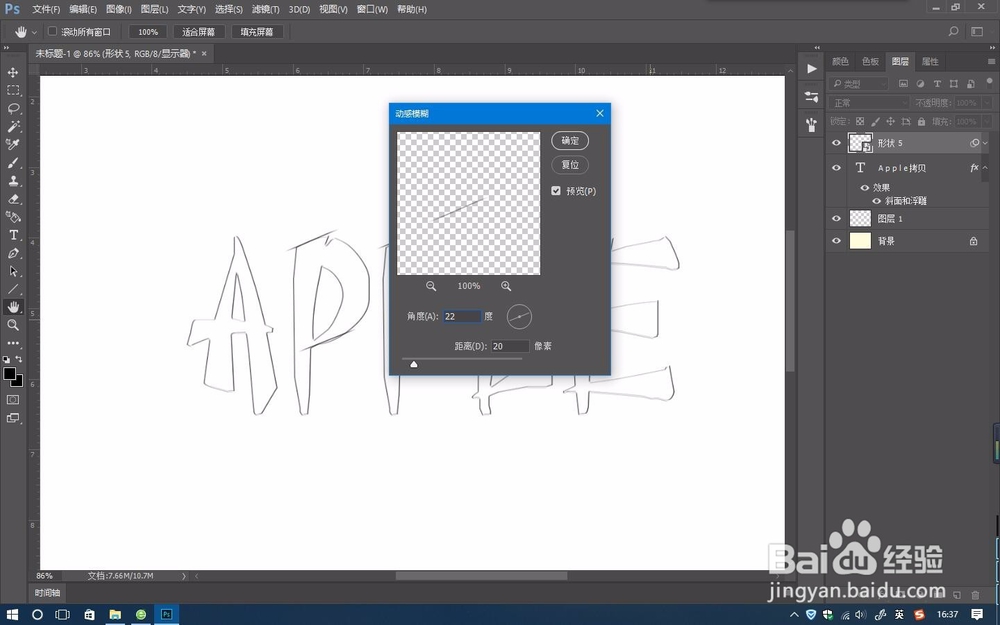Filter layers by type layer icon
Viewport: 1000px width, 625px height.
point(937,84)
